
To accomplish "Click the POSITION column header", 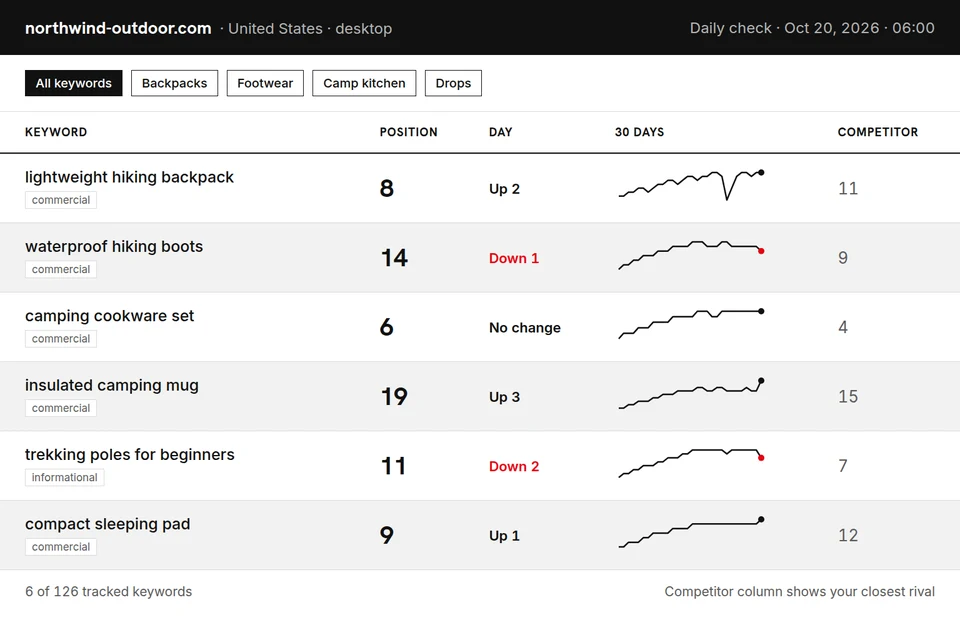I will click(x=408, y=132).
